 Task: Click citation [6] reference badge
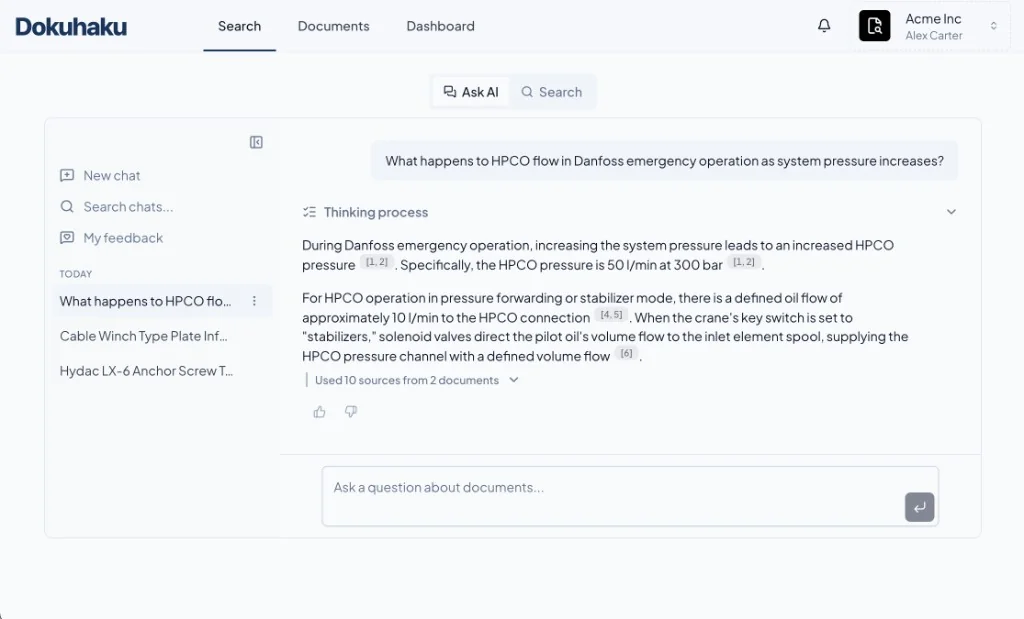coord(627,354)
